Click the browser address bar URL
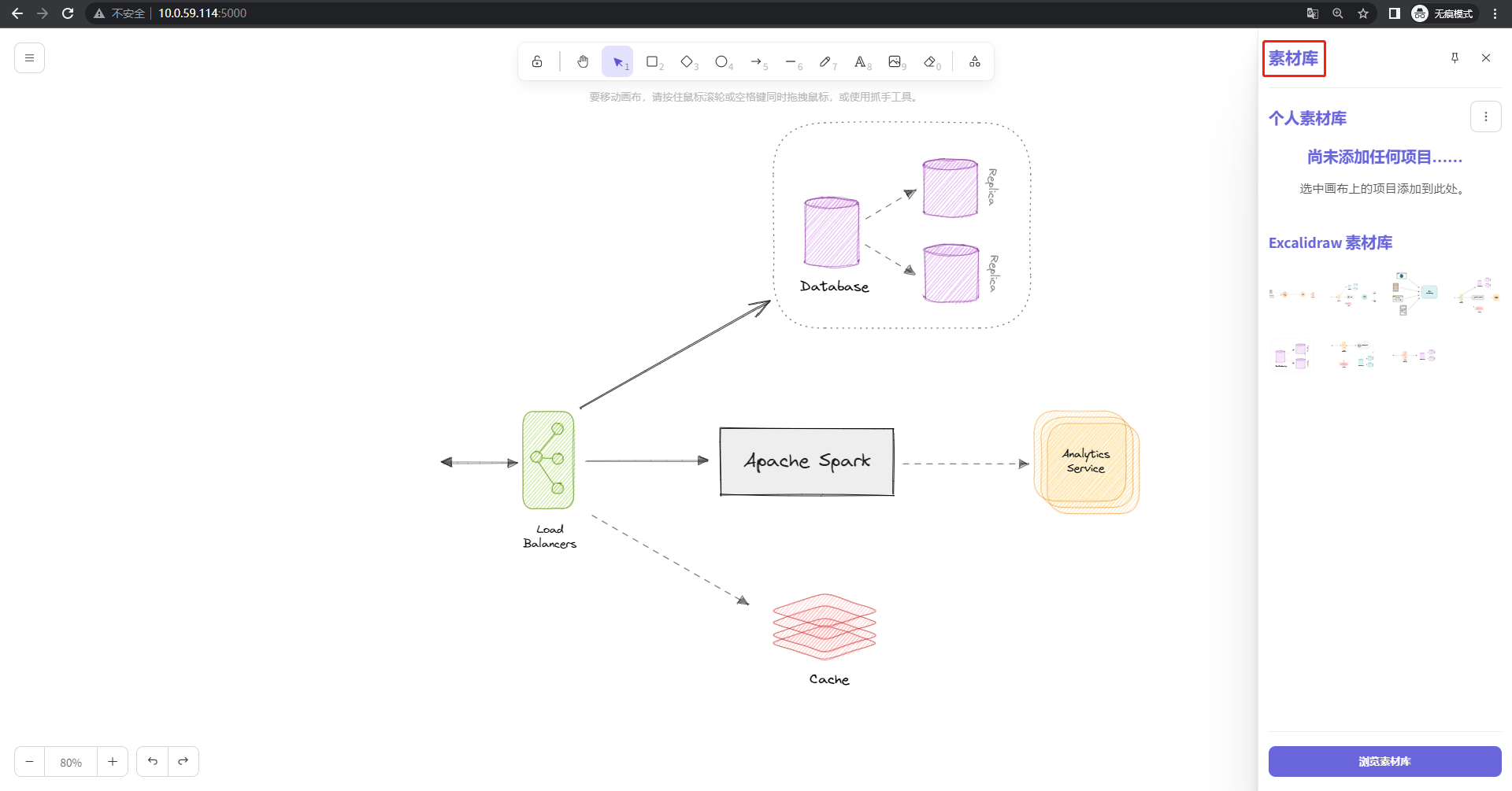The image size is (1512, 791). (202, 13)
